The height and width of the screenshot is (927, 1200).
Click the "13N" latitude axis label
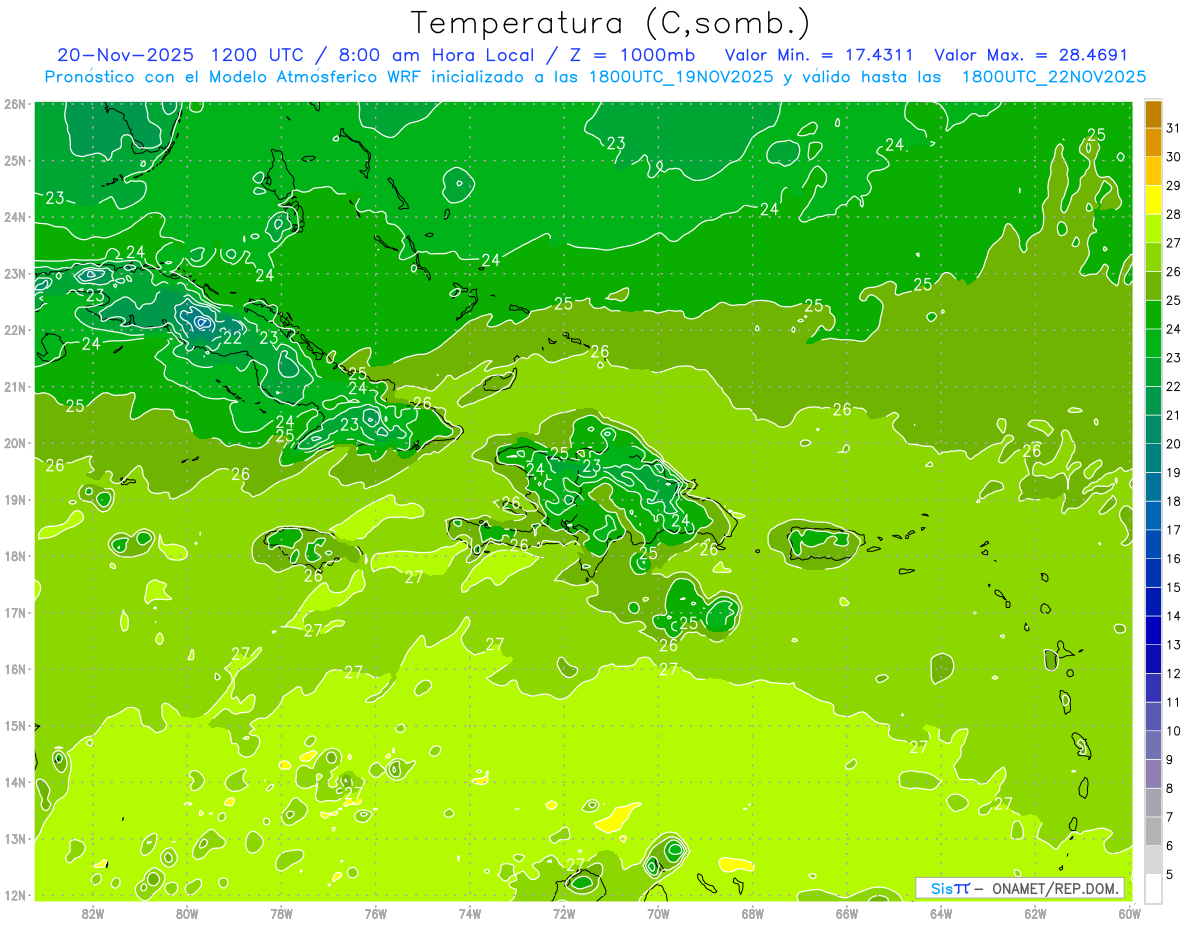tap(15, 839)
